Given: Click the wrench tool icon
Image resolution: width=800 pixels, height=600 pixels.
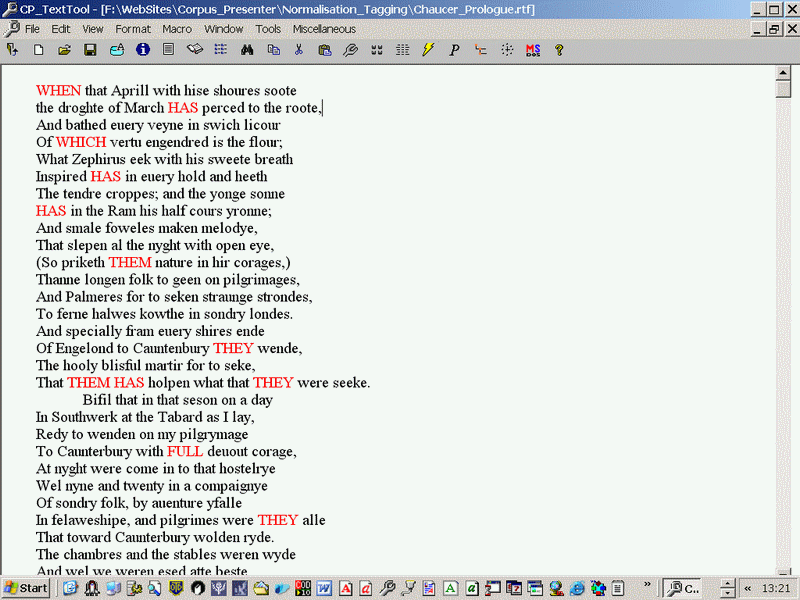Looking at the screenshot, I should (x=350, y=49).
